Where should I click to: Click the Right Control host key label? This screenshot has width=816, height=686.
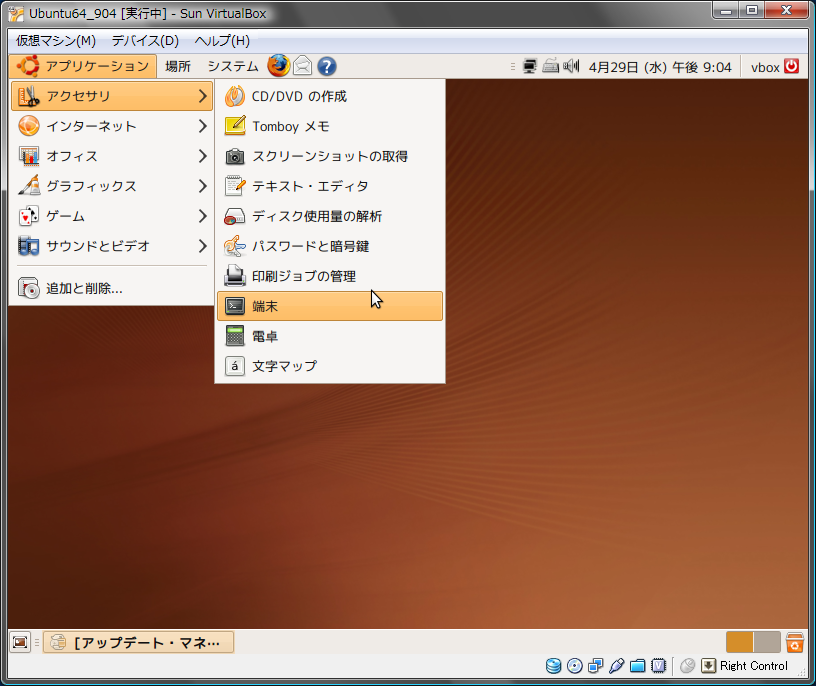(x=754, y=666)
